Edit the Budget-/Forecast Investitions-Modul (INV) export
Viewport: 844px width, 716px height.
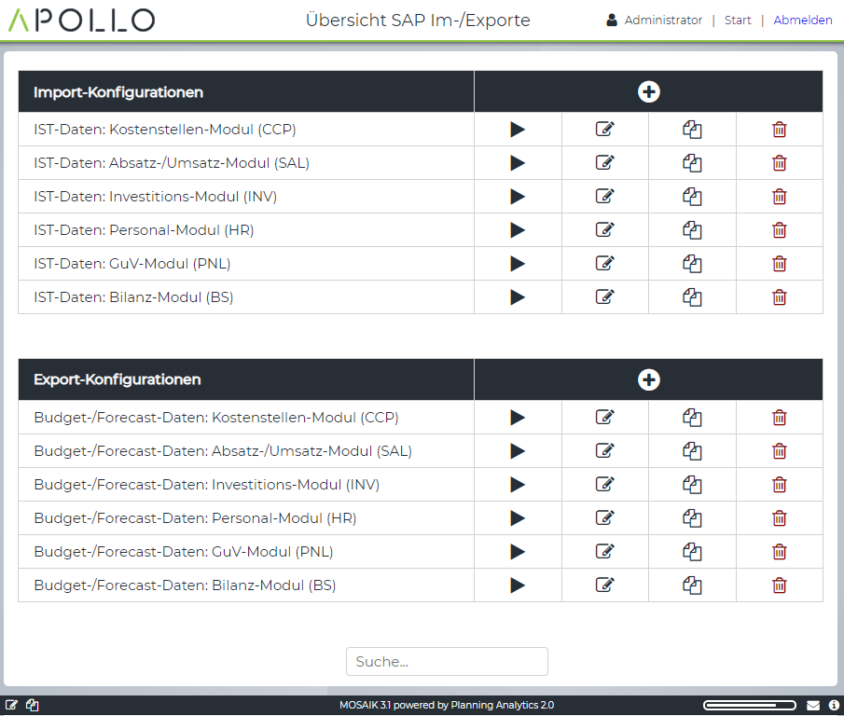[x=604, y=484]
